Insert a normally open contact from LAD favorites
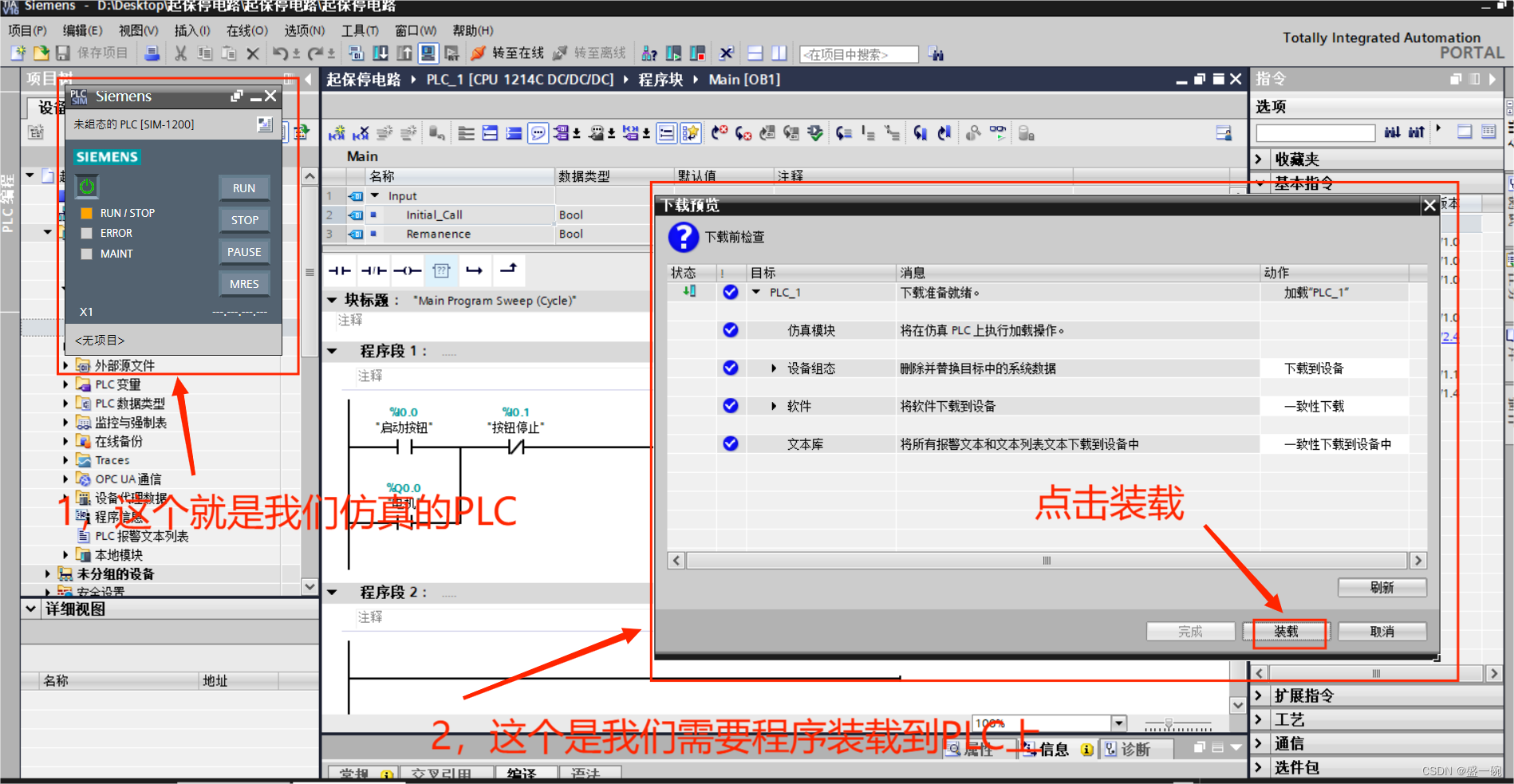Screen dimensions: 1514x784 (x=340, y=270)
